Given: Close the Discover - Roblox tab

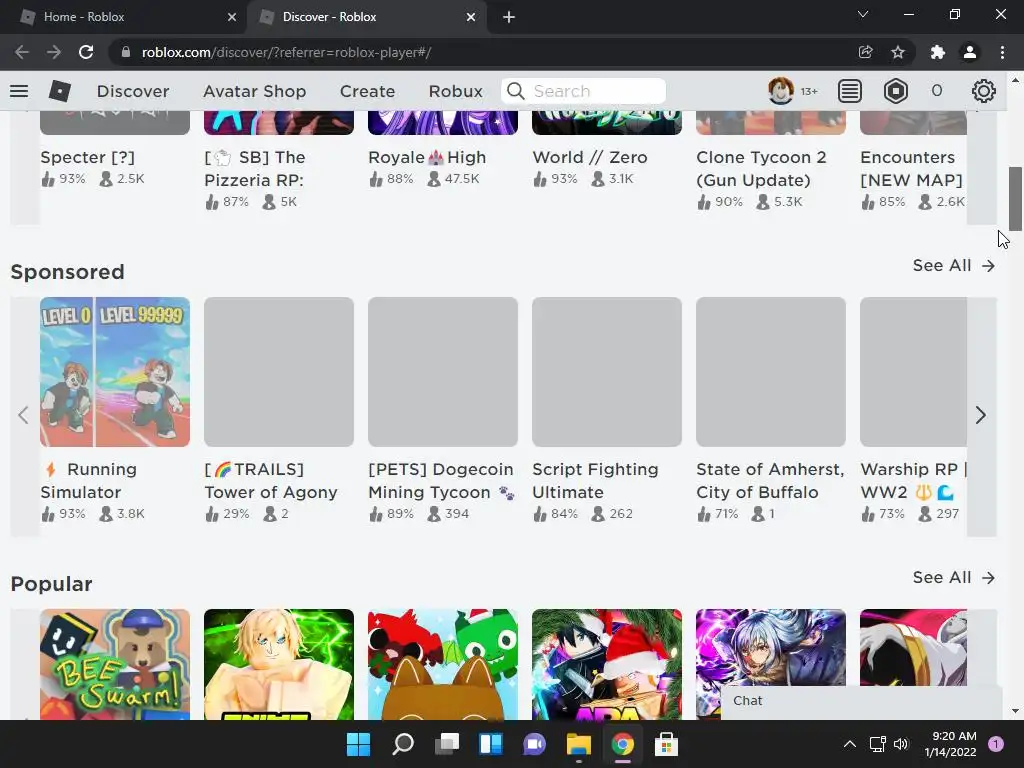Looking at the screenshot, I should click(471, 17).
